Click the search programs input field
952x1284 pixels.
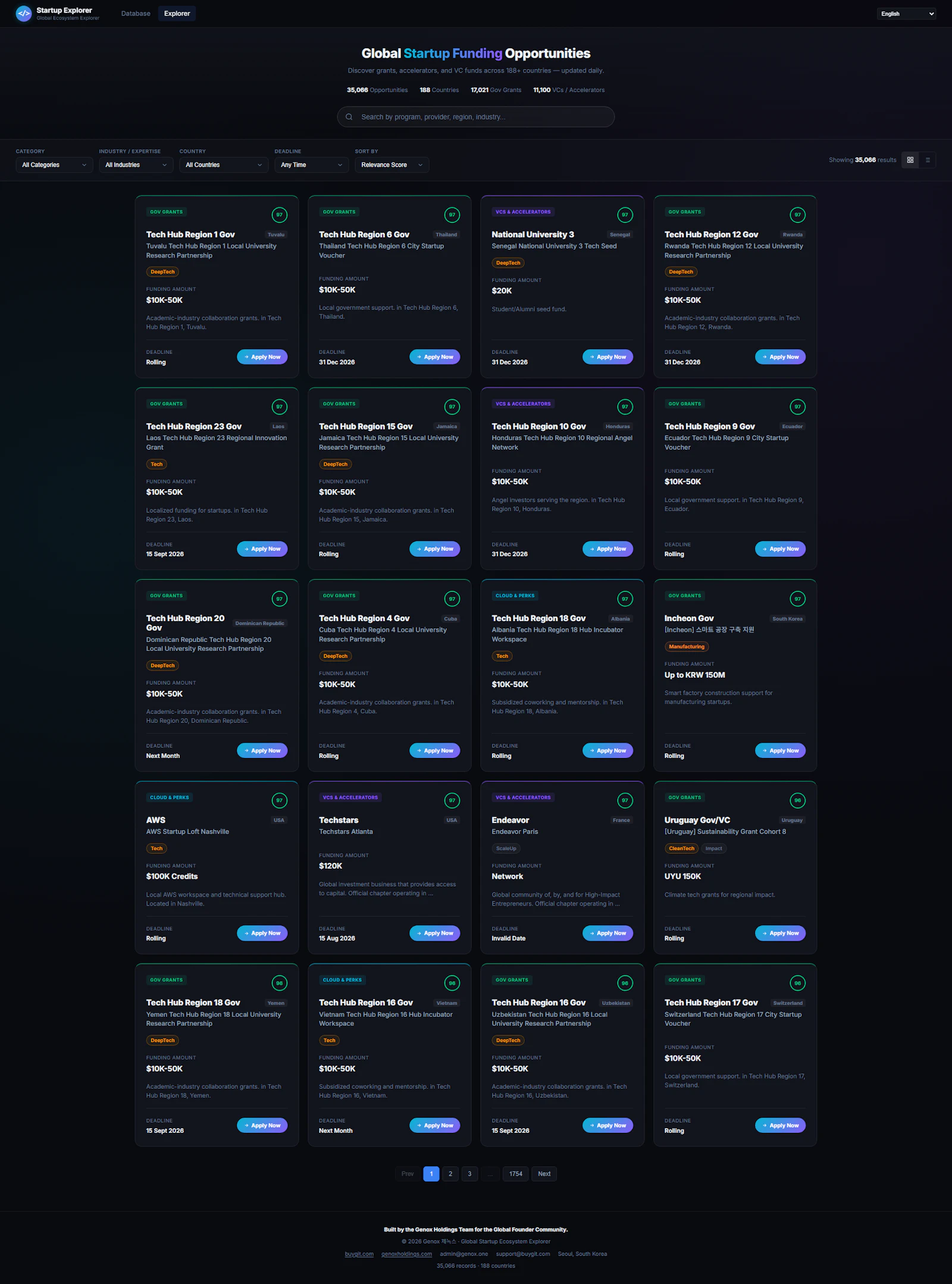(x=476, y=117)
